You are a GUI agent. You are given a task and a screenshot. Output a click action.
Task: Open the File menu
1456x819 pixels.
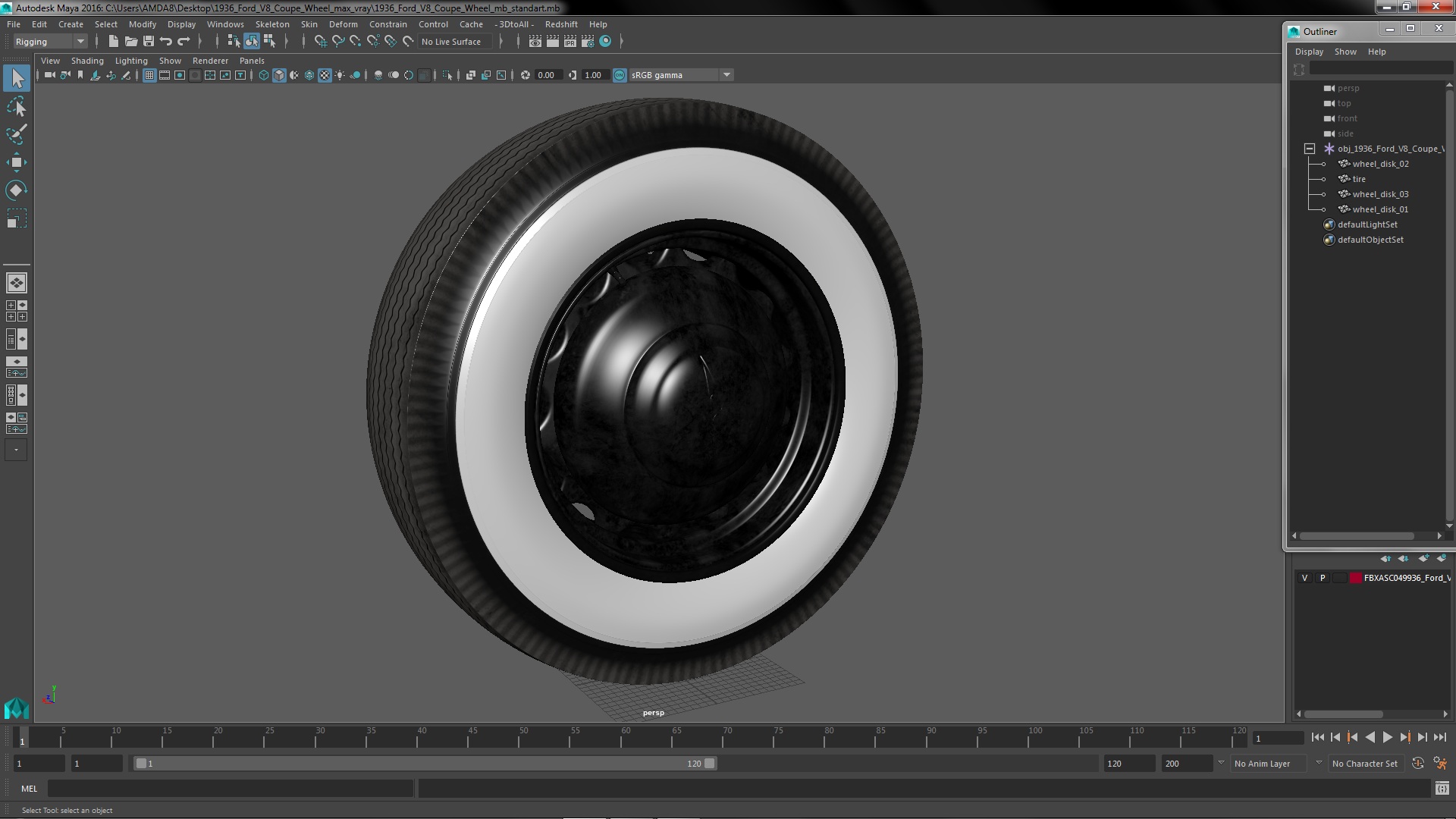tap(14, 24)
